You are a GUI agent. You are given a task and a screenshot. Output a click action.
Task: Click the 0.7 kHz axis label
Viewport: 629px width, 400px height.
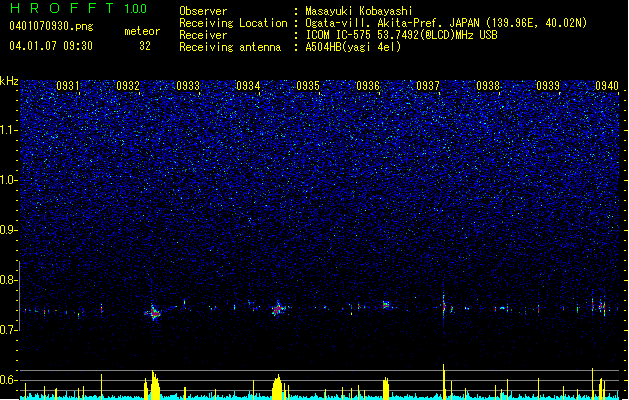(x=9, y=330)
